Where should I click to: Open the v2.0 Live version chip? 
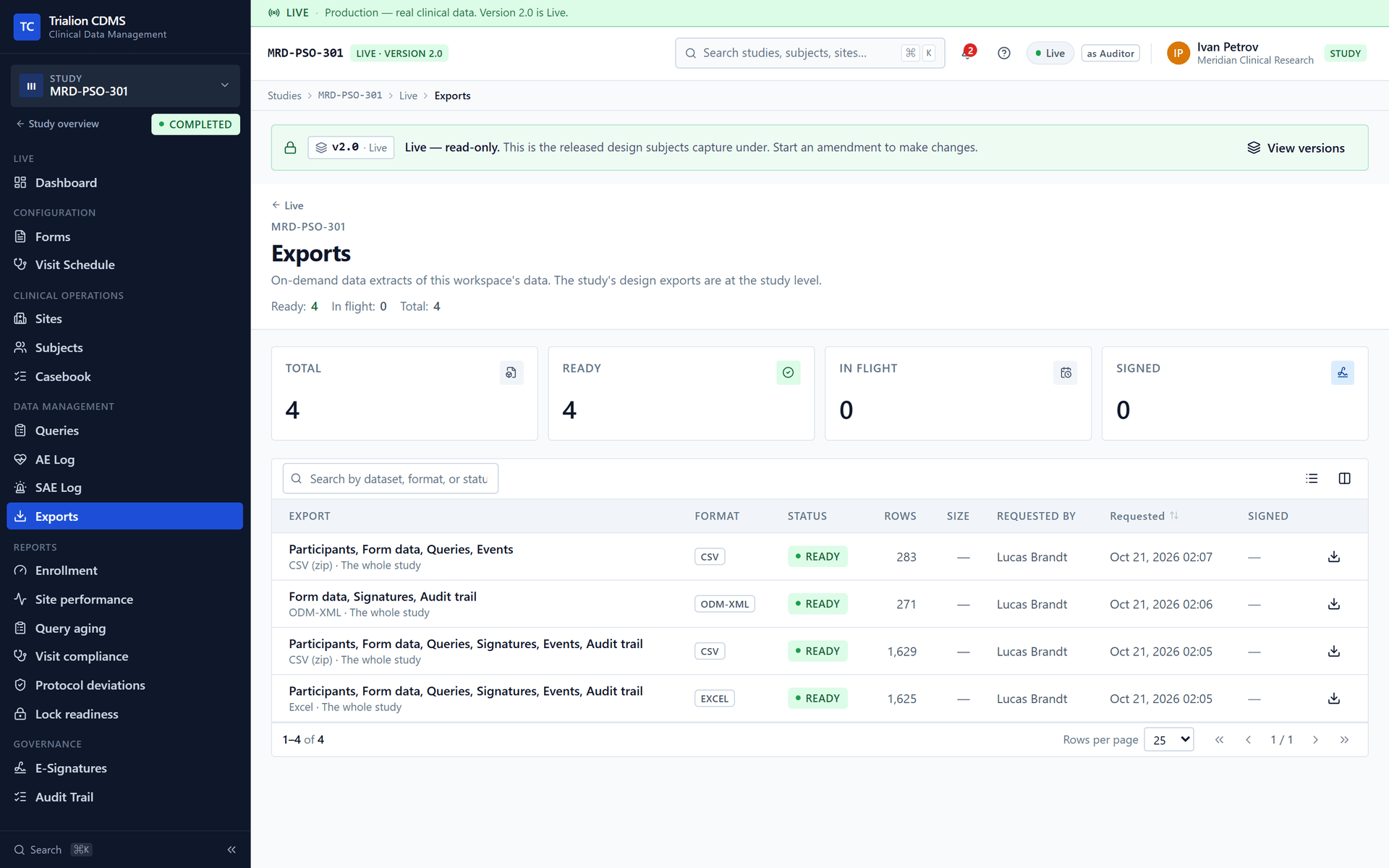351,148
